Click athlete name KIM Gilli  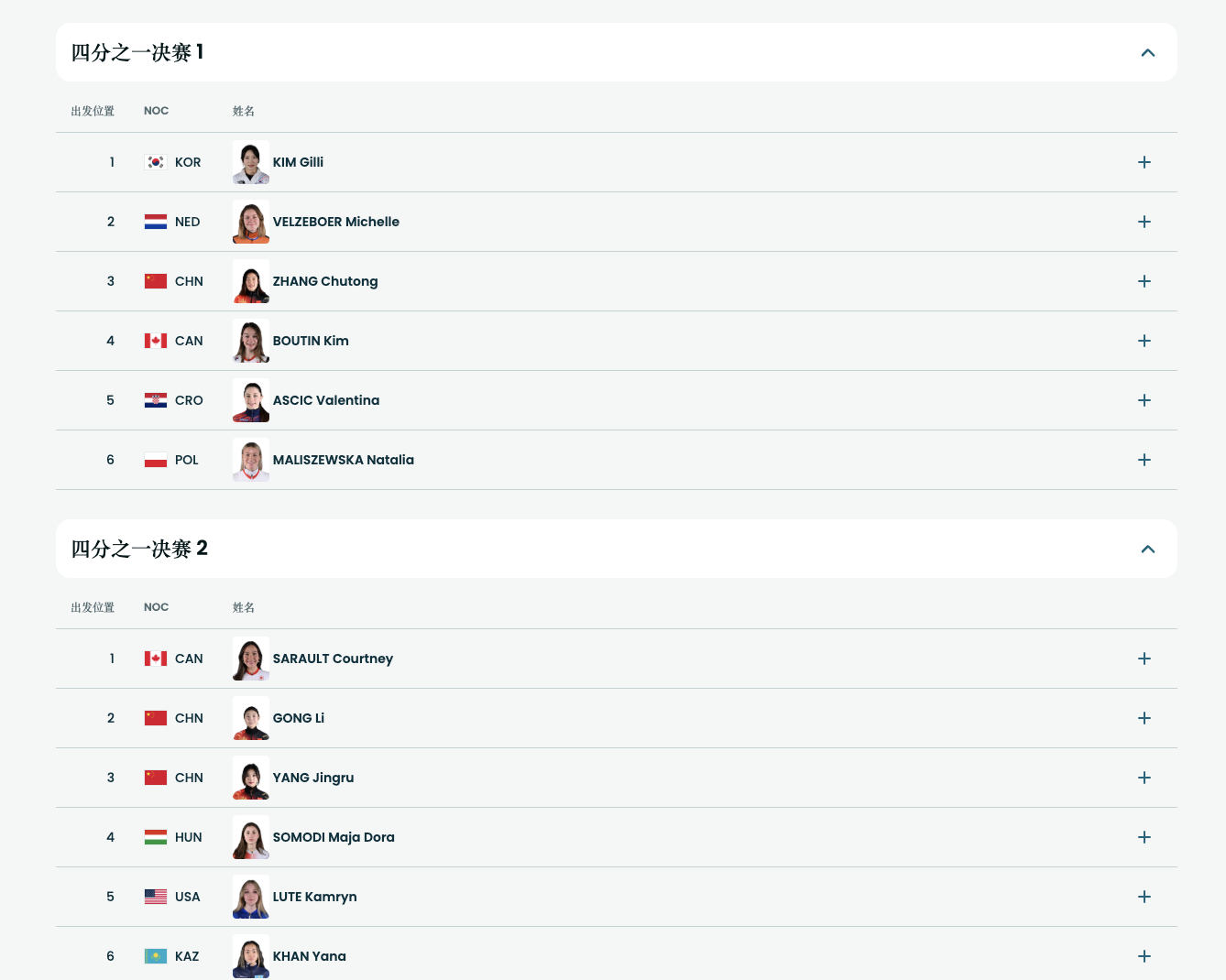tap(298, 162)
